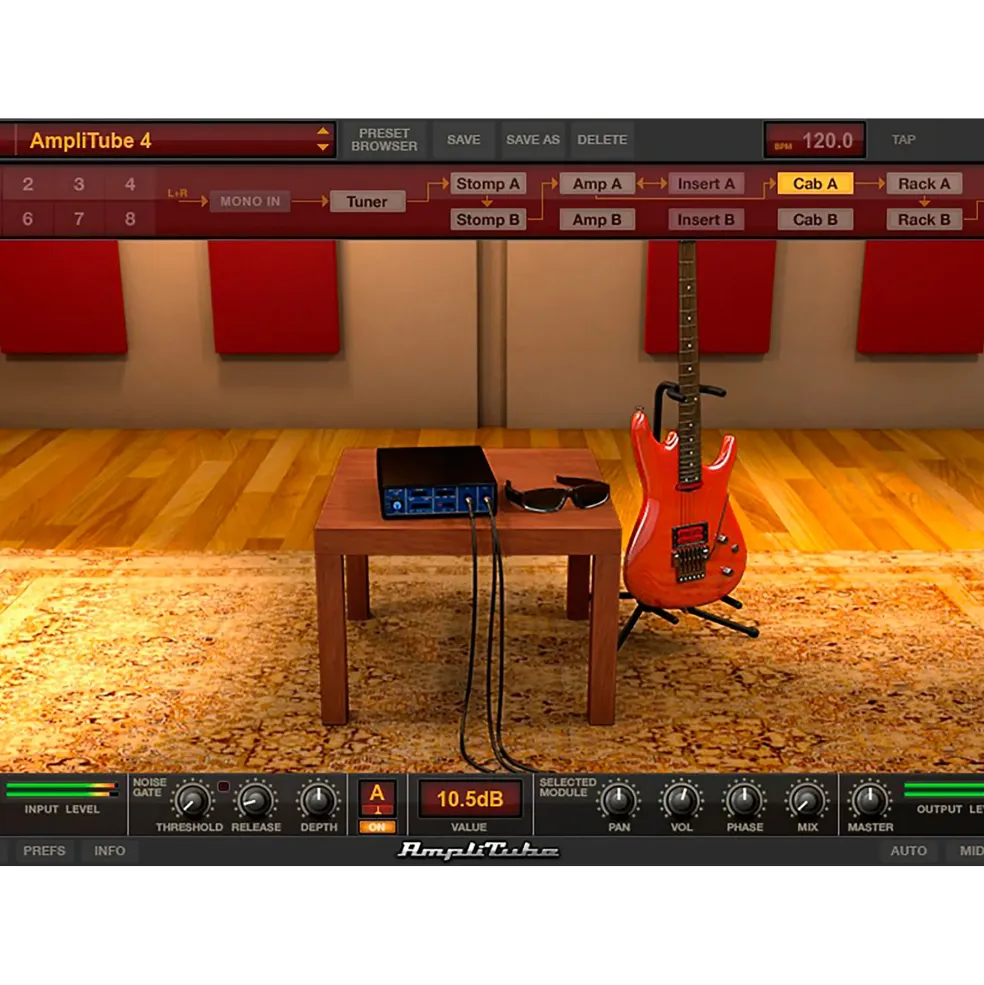This screenshot has width=984, height=985.
Task: Open the Preset Browser
Action: [384, 139]
